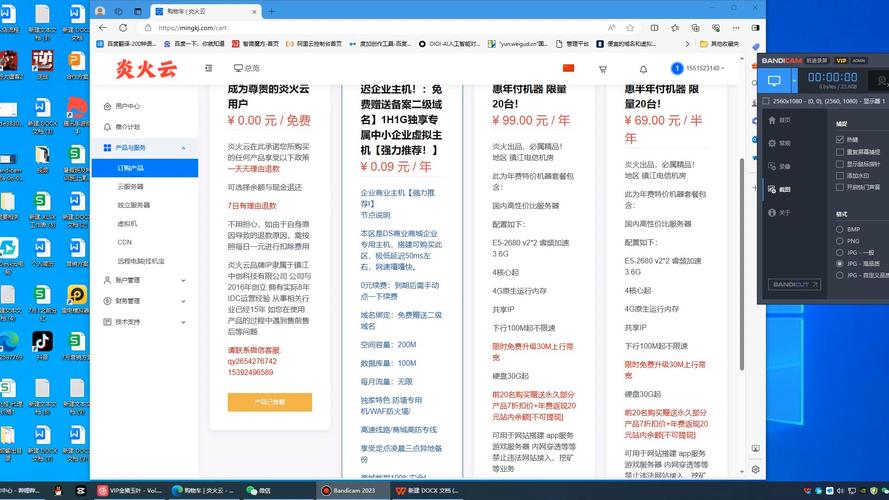
Task: Enable 显示鼠标指针 checkbox in Bandicam
Action: (840, 164)
